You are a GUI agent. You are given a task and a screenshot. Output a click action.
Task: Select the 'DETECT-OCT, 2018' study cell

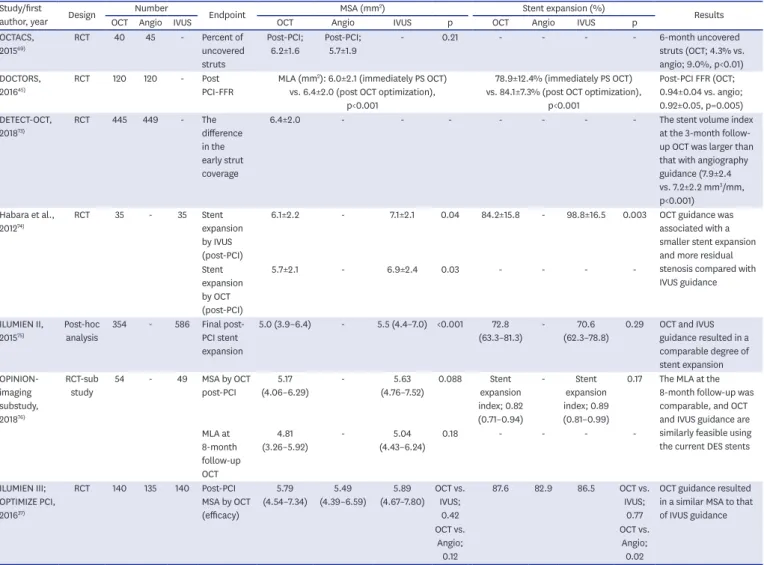[x=25, y=126]
